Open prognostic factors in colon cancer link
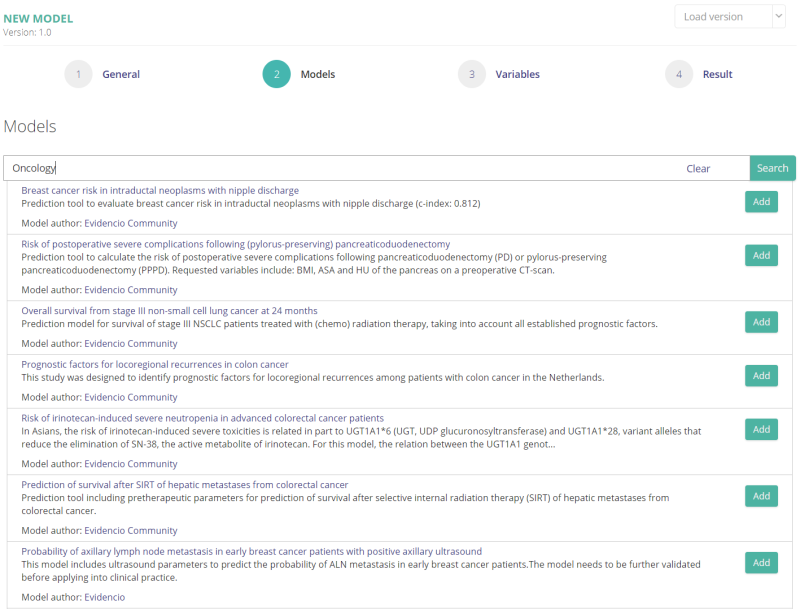Viewport: 800px width, 609px height. click(x=155, y=364)
